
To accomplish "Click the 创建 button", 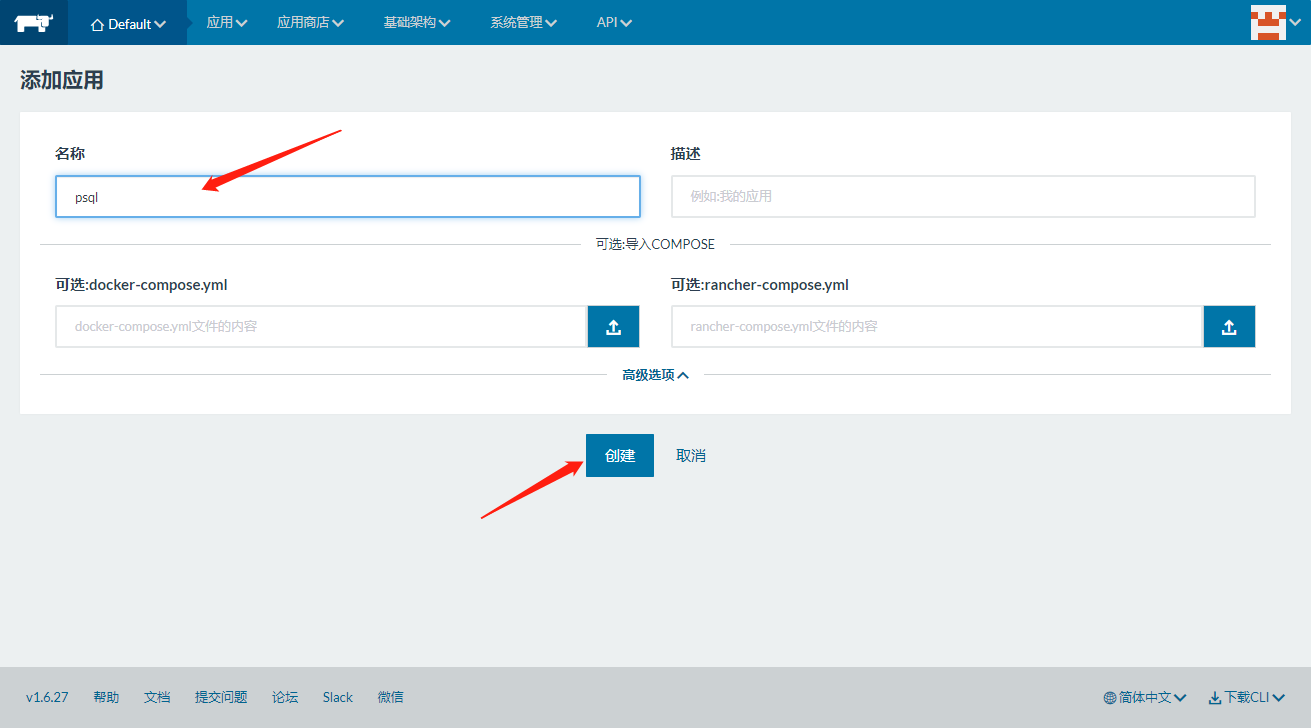I will pyautogui.click(x=620, y=455).
